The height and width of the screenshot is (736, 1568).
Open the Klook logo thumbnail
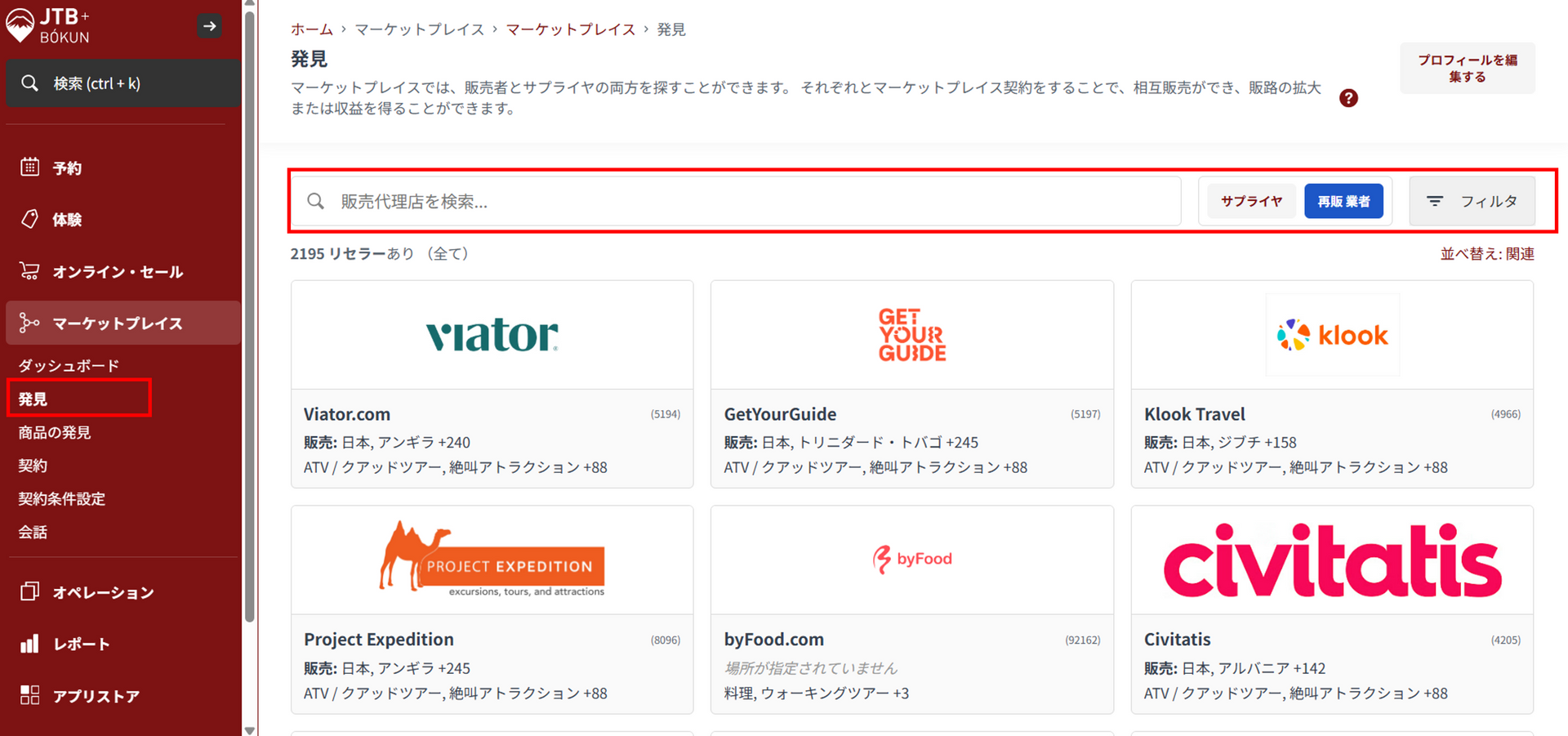pos(1332,335)
